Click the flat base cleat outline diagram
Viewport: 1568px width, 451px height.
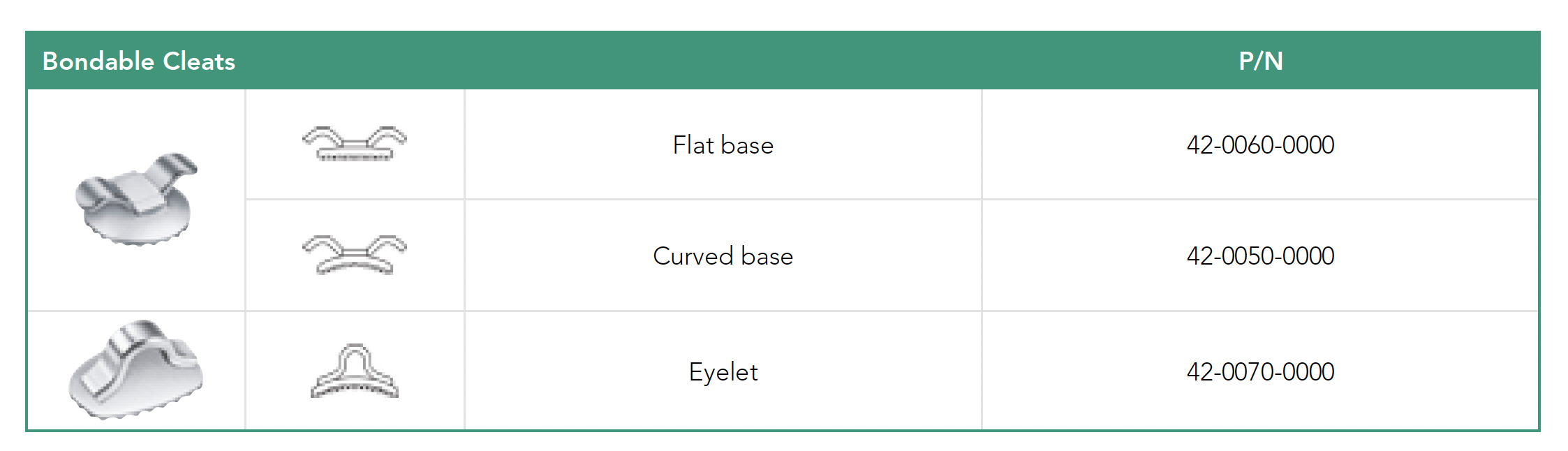(x=355, y=144)
